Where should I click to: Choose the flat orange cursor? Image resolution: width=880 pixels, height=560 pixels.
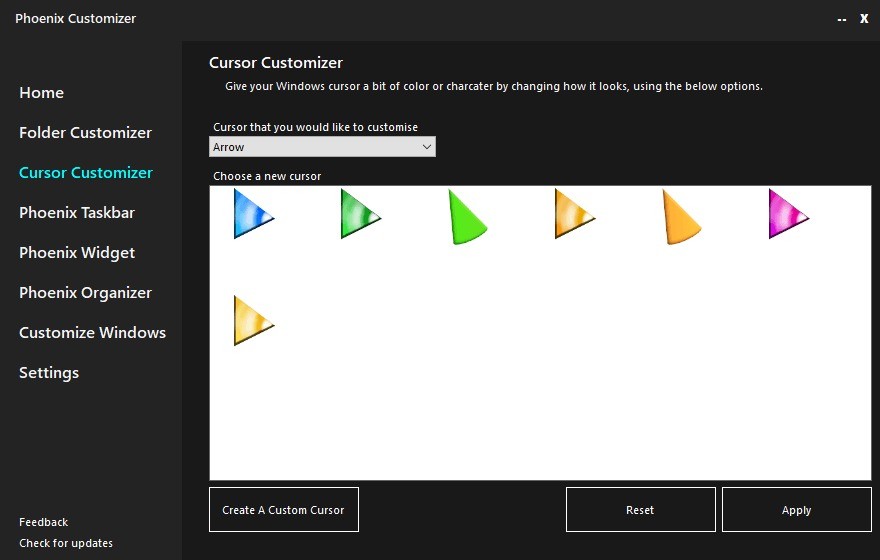pyautogui.click(x=681, y=217)
